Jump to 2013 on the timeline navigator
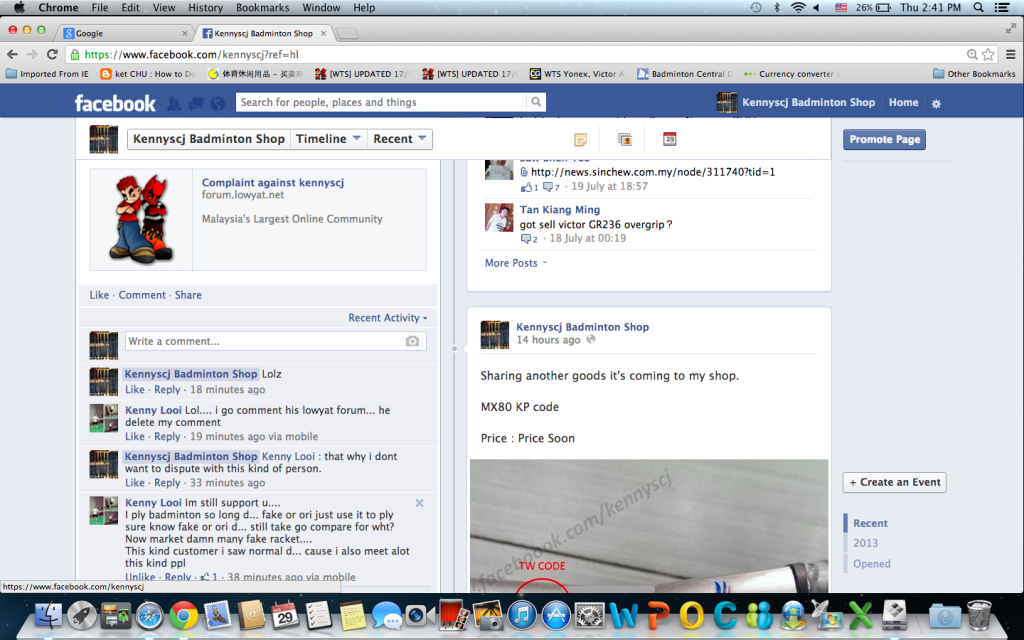This screenshot has width=1024, height=640. pos(865,543)
